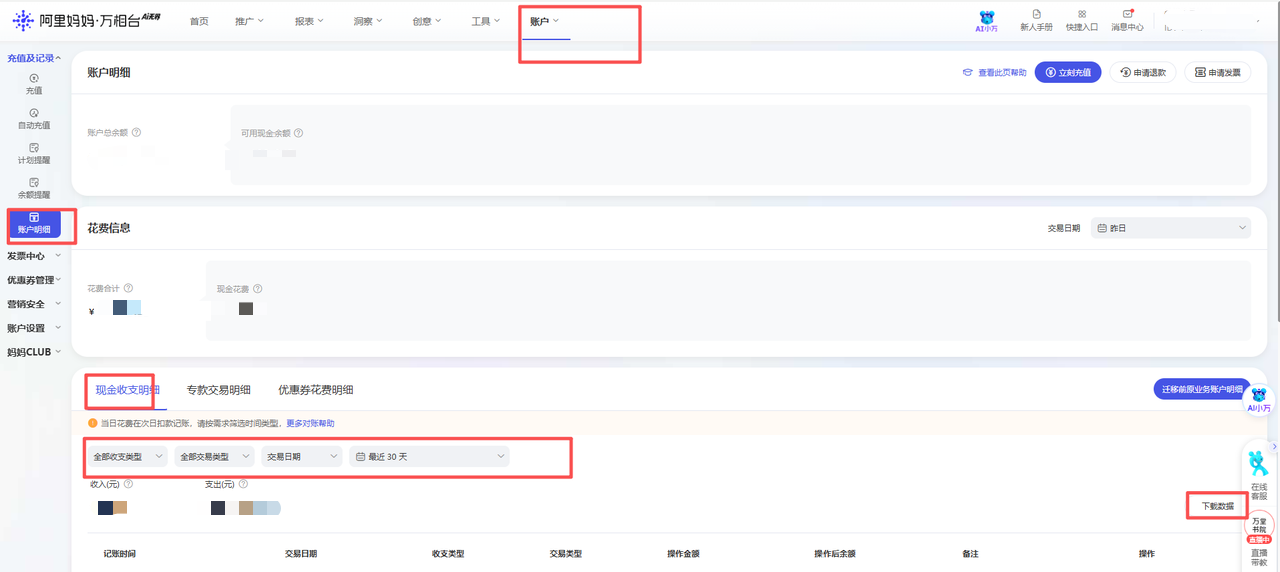Switch to 现金收支明细 tab
The image size is (1280, 572).
point(127,390)
